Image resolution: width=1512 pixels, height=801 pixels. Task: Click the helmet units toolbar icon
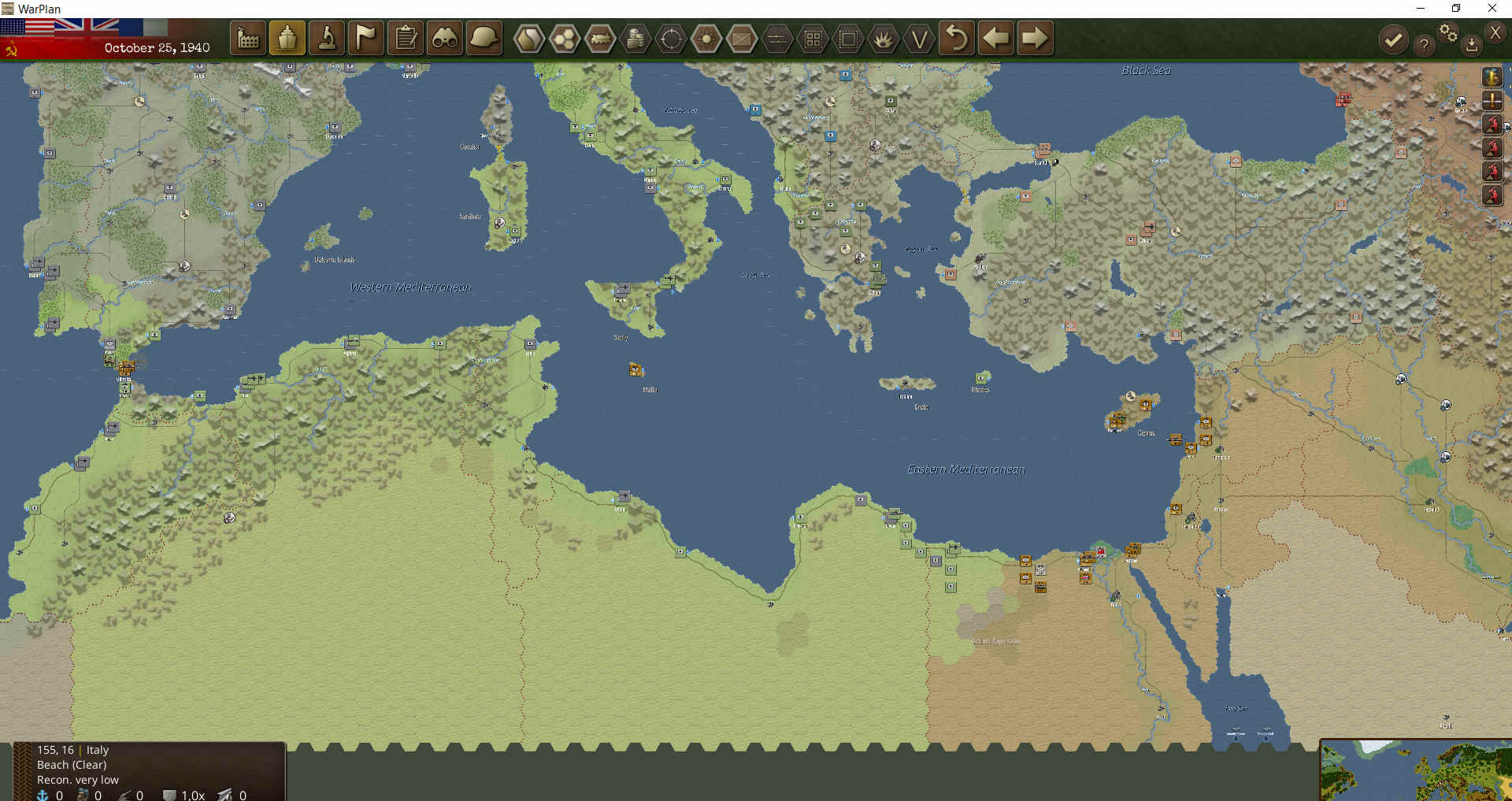pos(484,39)
